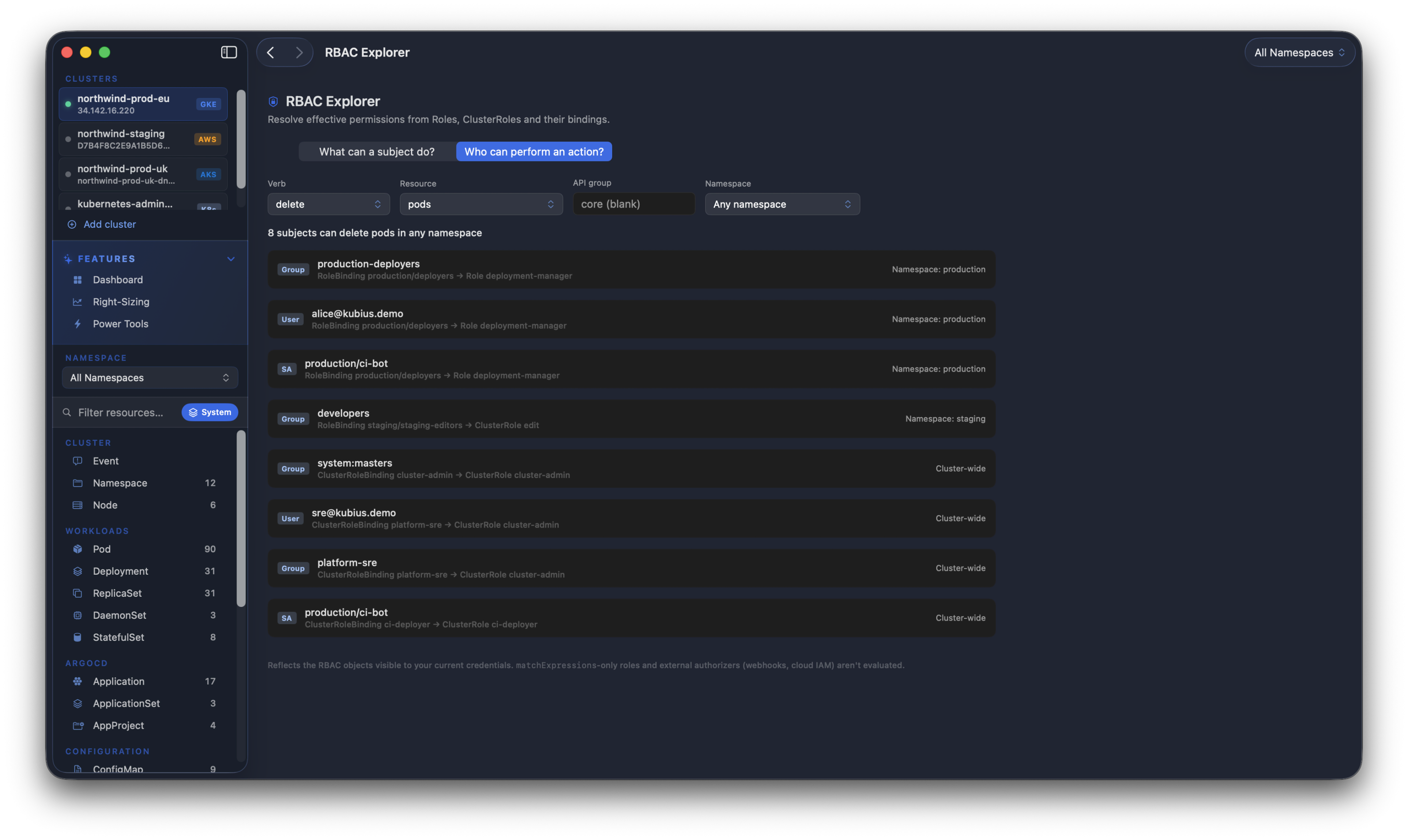The image size is (1408, 840).
Task: Click the AWS badge on northwind-staging
Action: 207,139
